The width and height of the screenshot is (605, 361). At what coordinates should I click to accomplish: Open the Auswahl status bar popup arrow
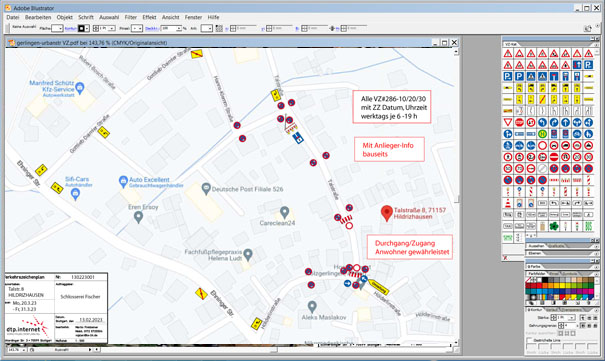point(90,350)
